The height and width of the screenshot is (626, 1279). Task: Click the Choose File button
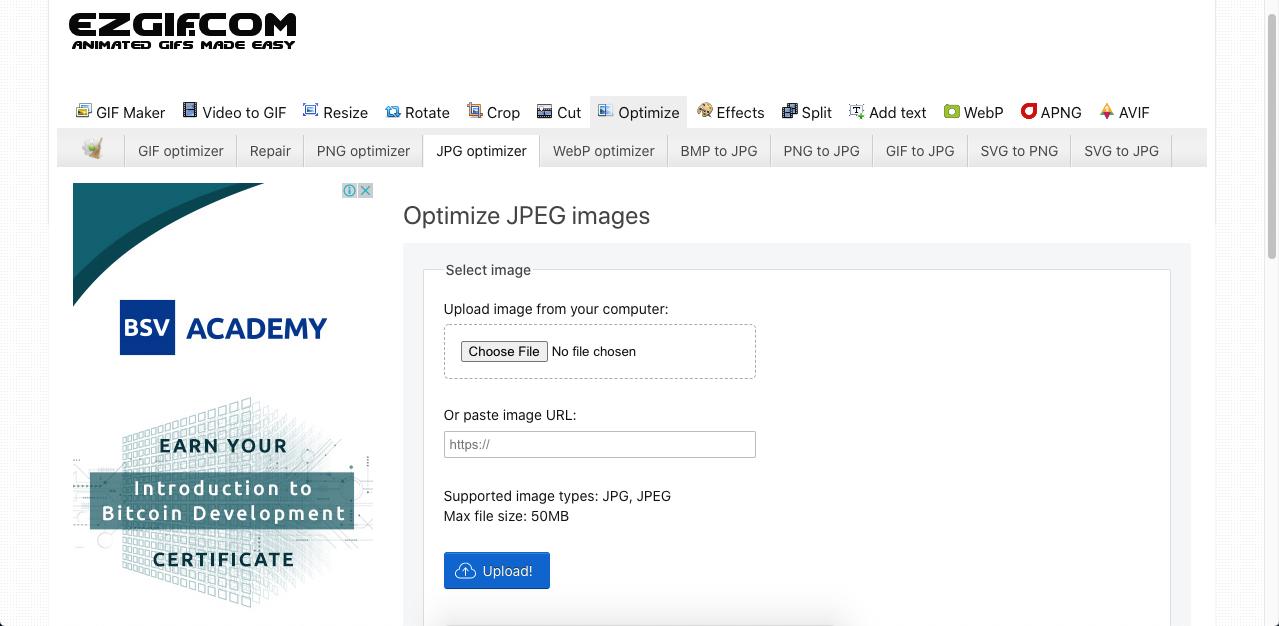[x=504, y=351]
